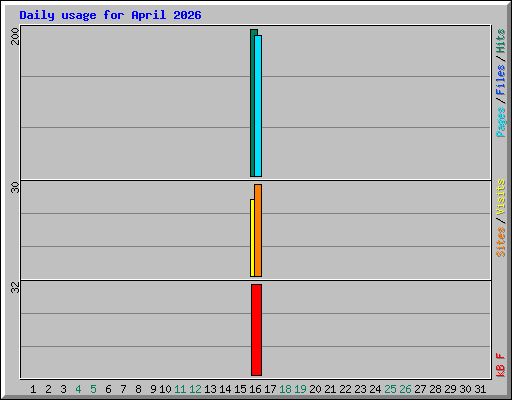Click the yellow Visits bar
512x400 pixels.
252,238
